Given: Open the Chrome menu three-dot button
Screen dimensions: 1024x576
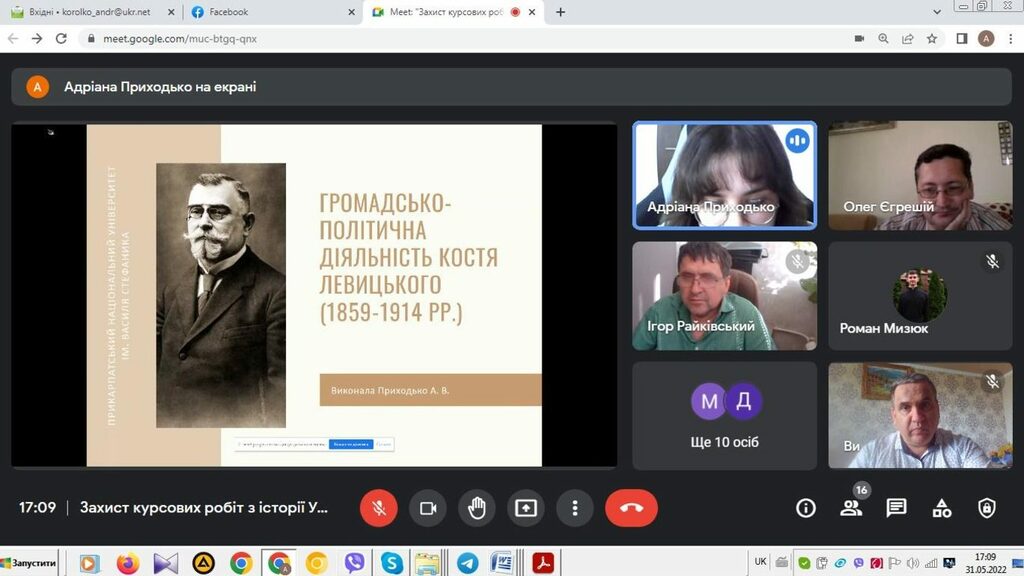Looking at the screenshot, I should click(x=1009, y=38).
